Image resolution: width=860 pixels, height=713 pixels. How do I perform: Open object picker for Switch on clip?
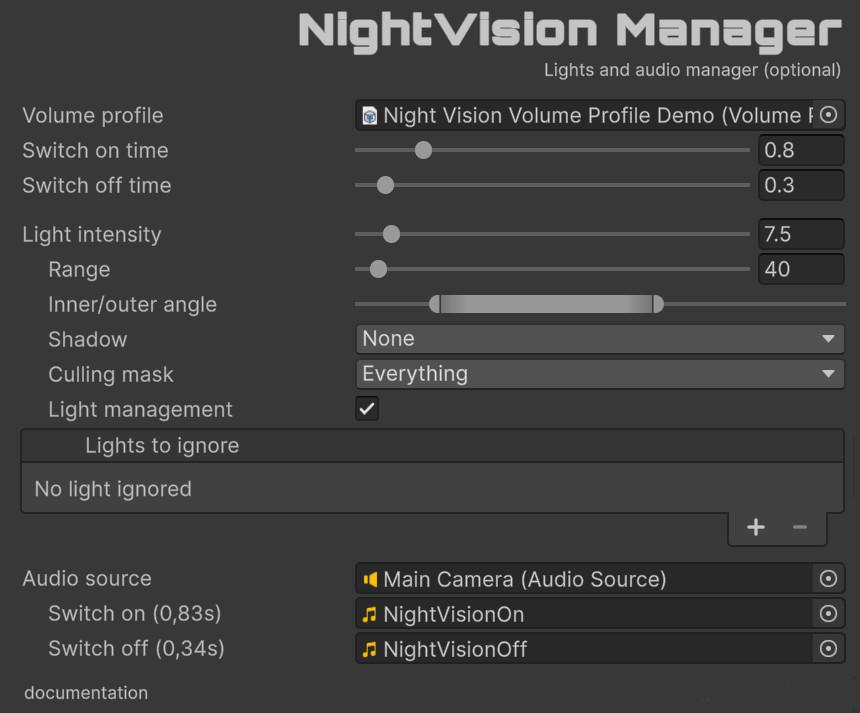[x=828, y=614]
